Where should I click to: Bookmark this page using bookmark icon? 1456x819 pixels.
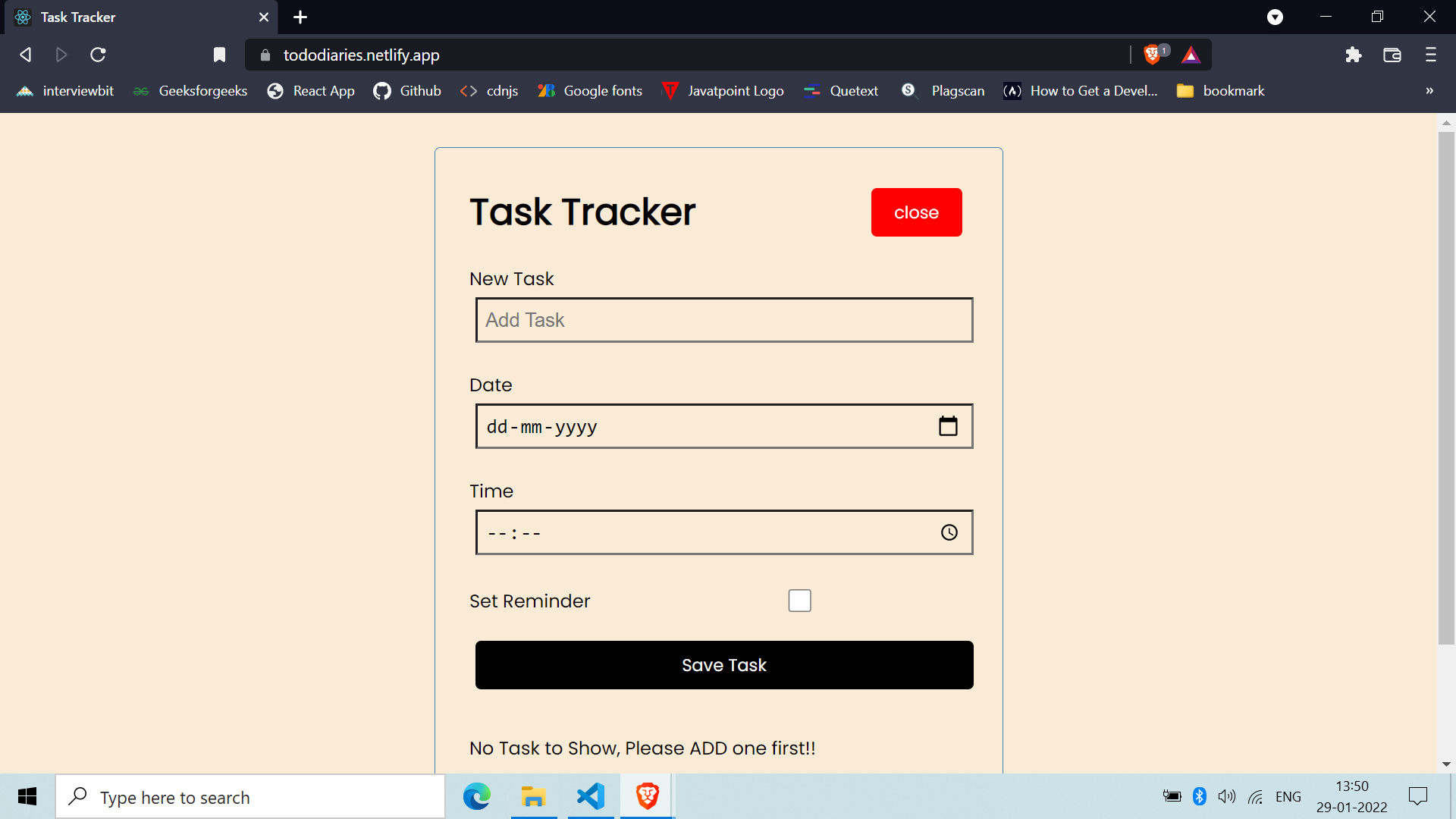[x=219, y=55]
